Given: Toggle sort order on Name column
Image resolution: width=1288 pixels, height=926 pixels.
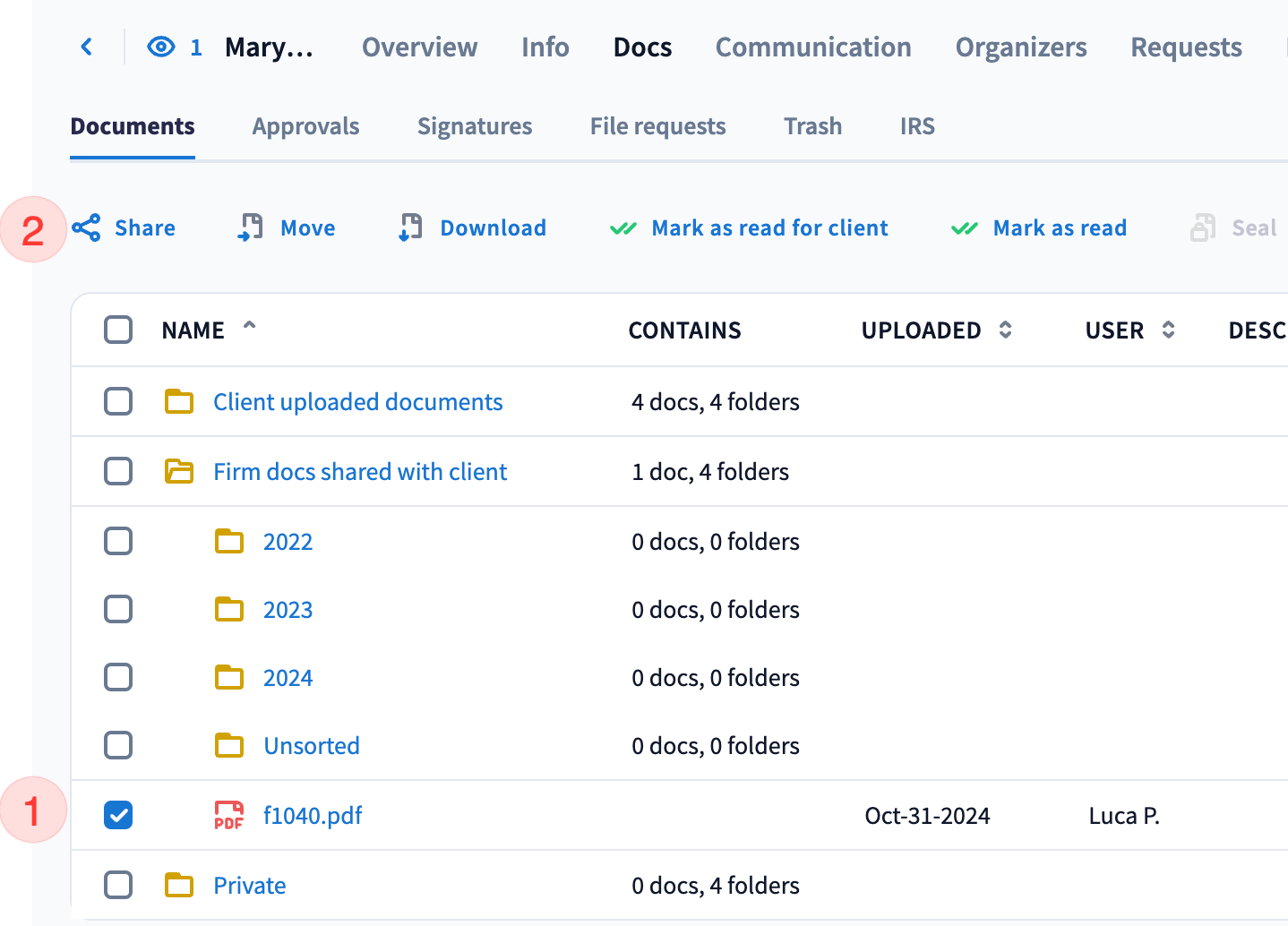Looking at the screenshot, I should (x=250, y=326).
